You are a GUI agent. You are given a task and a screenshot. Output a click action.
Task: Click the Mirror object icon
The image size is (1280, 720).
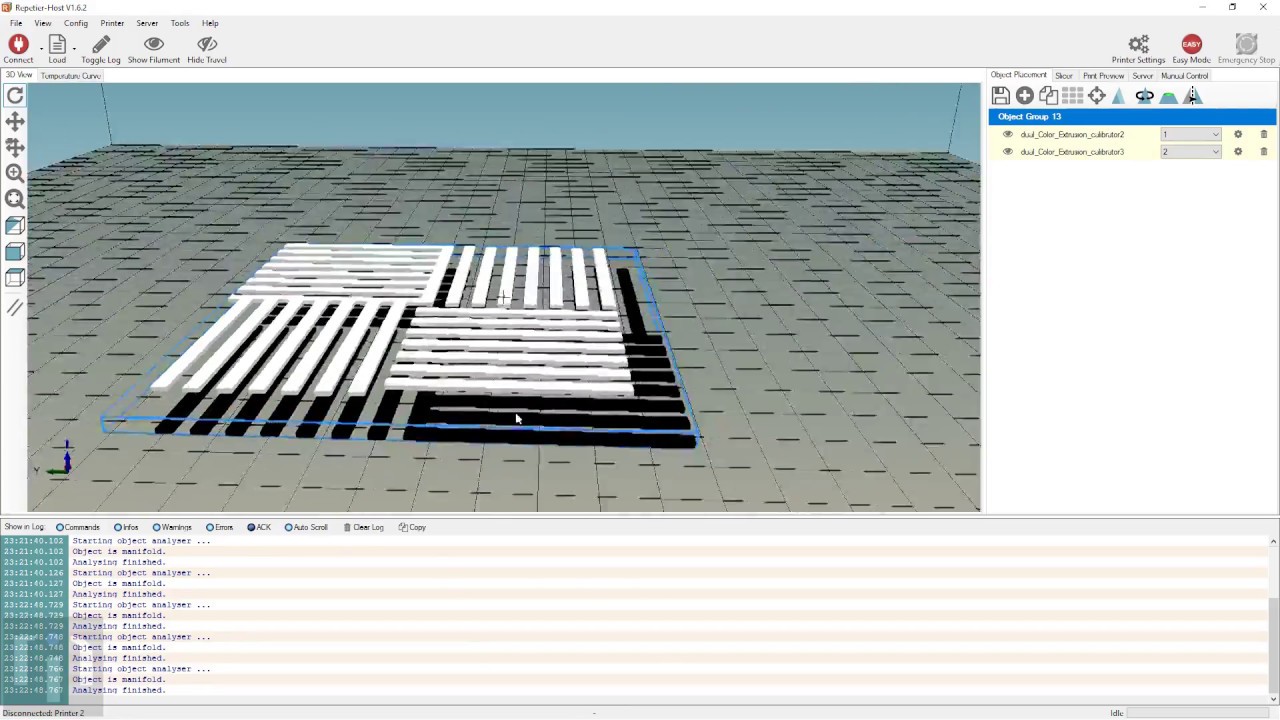(x=1192, y=96)
